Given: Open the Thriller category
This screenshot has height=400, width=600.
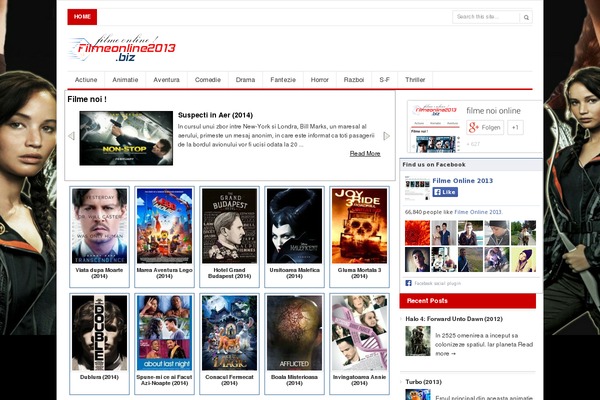Looking at the screenshot, I should coord(415,80).
